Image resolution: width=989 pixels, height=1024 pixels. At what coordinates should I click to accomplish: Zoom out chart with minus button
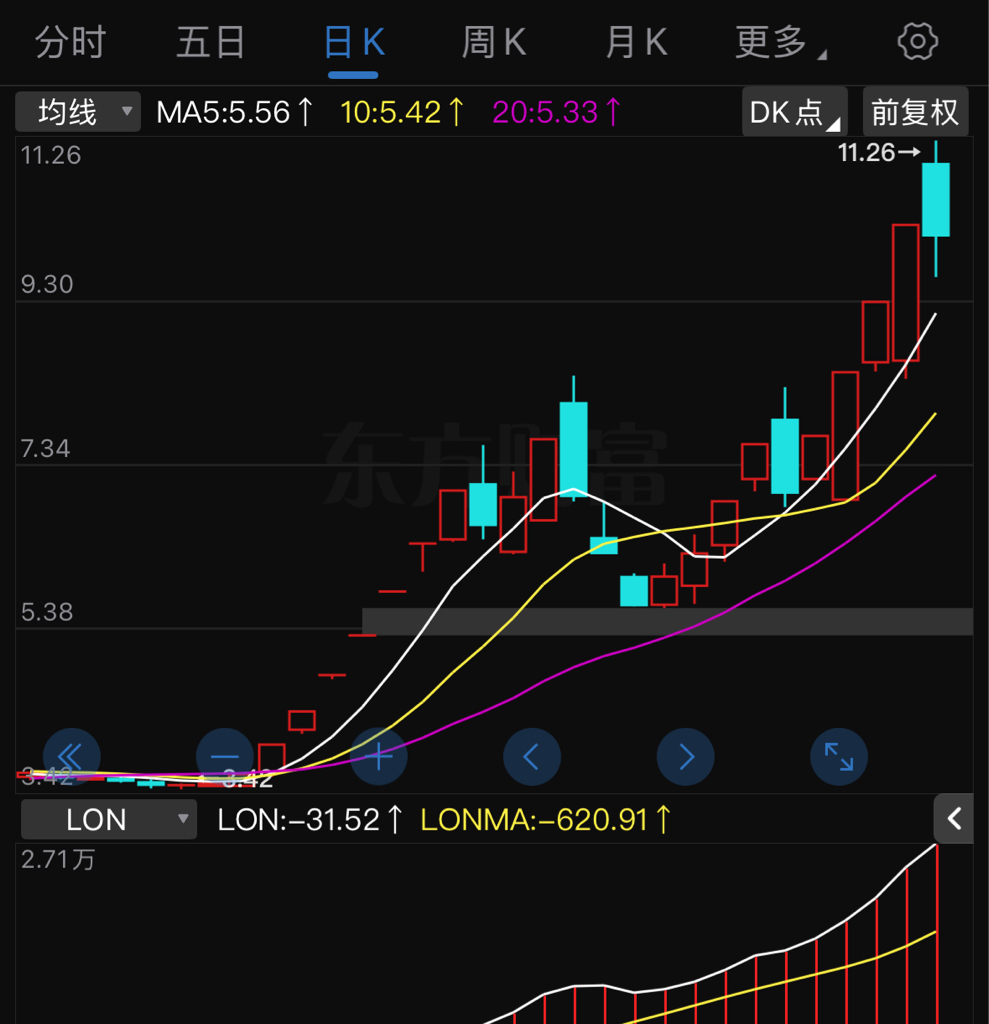[225, 757]
